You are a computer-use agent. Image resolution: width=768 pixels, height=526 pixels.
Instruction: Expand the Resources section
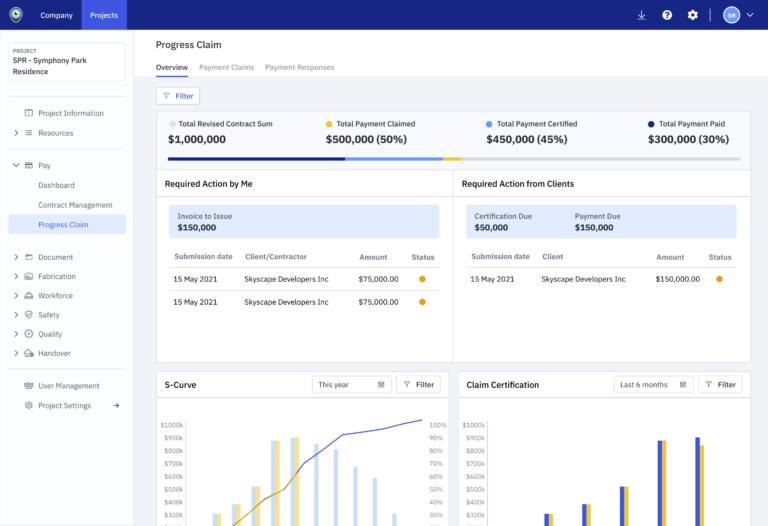pyautogui.click(x=16, y=133)
